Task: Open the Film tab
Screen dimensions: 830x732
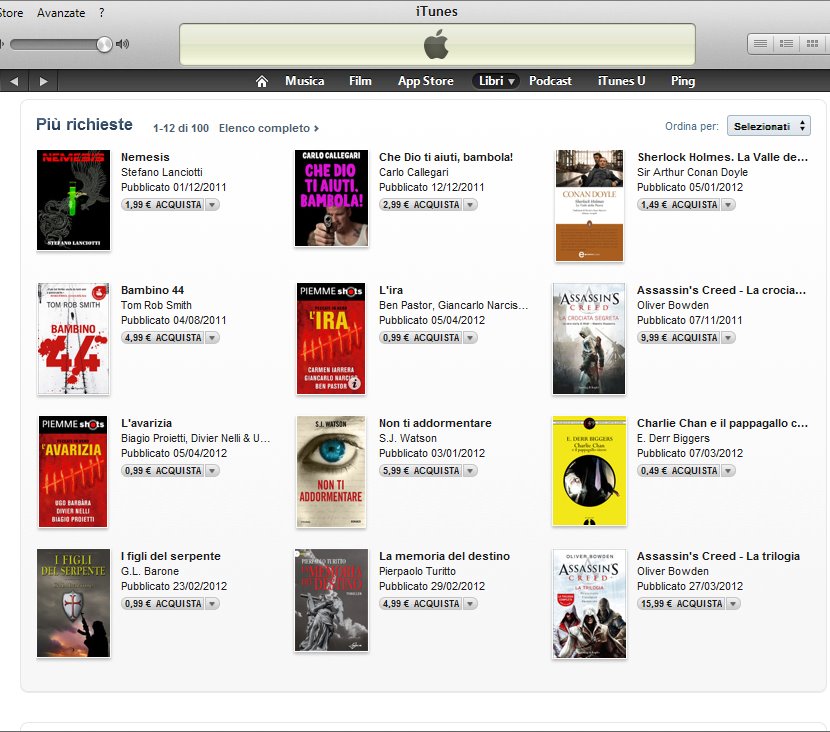Action: coord(360,81)
